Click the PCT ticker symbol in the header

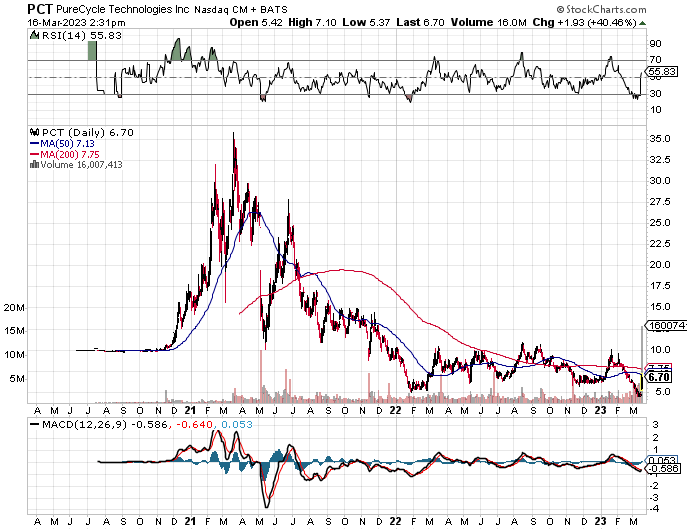(40, 9)
